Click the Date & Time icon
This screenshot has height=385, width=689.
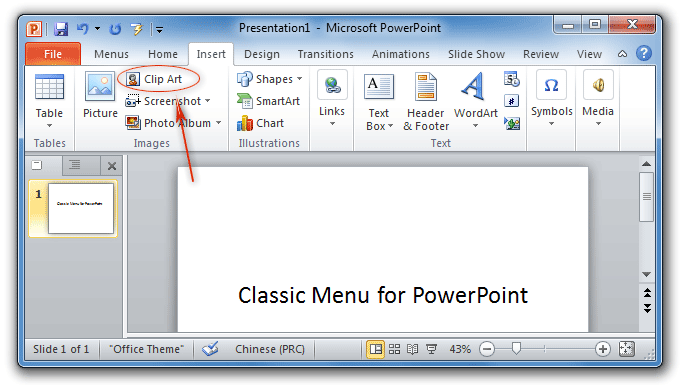[512, 79]
